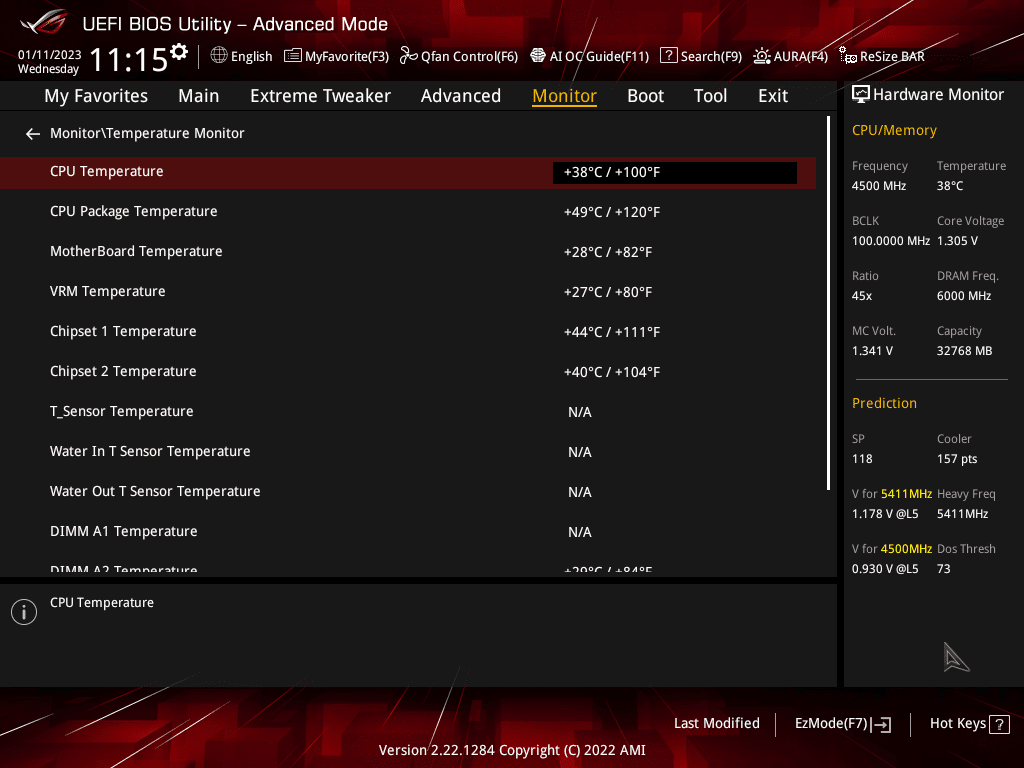Open the AURA(F4) lighting icon
1024x768 pixels.
(761, 56)
